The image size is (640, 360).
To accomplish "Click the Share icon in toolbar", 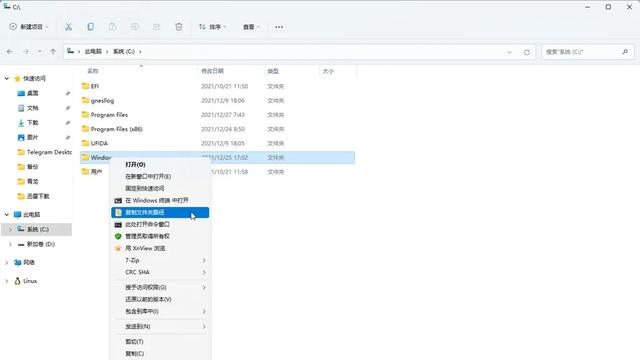I will (x=156, y=27).
